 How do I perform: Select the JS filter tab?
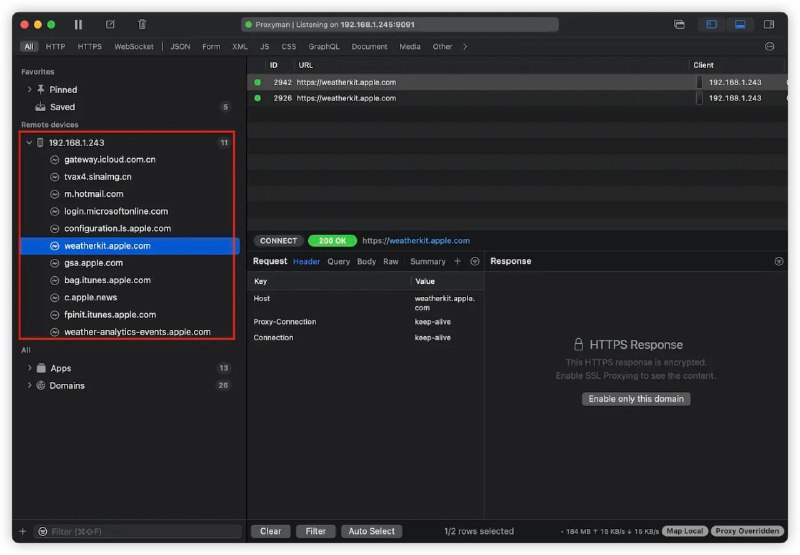264,46
